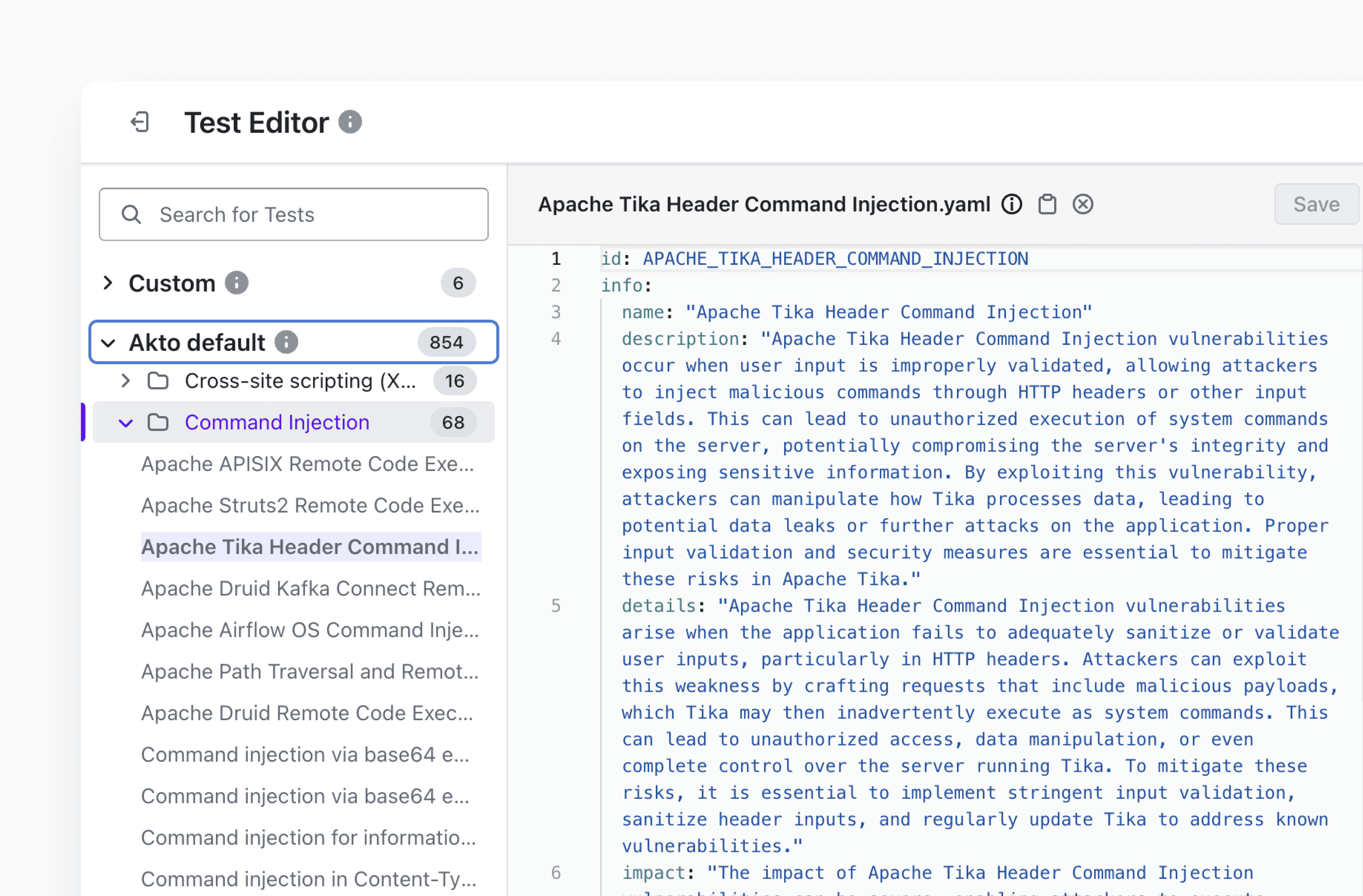
Task: Open Apache APISIX Remote Code Execution test
Action: [x=308, y=464]
